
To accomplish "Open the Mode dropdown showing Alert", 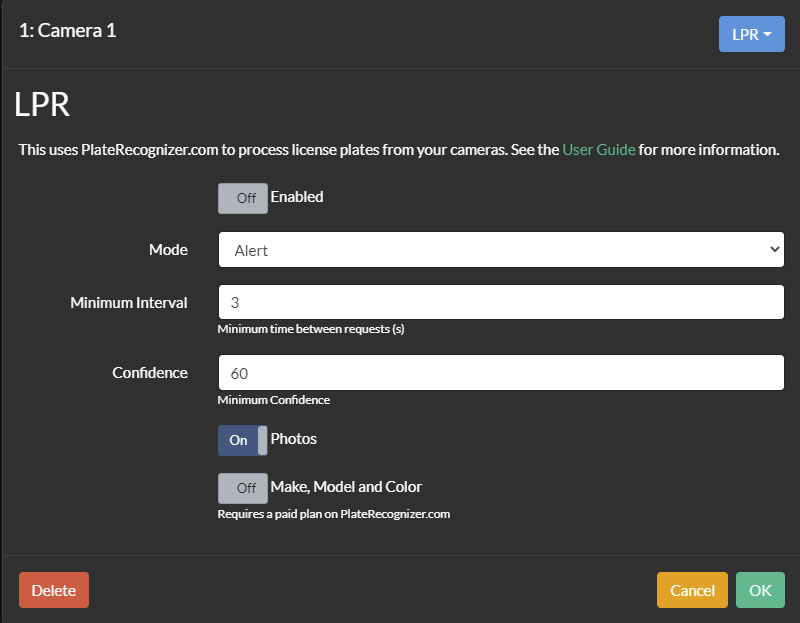I will [x=501, y=250].
